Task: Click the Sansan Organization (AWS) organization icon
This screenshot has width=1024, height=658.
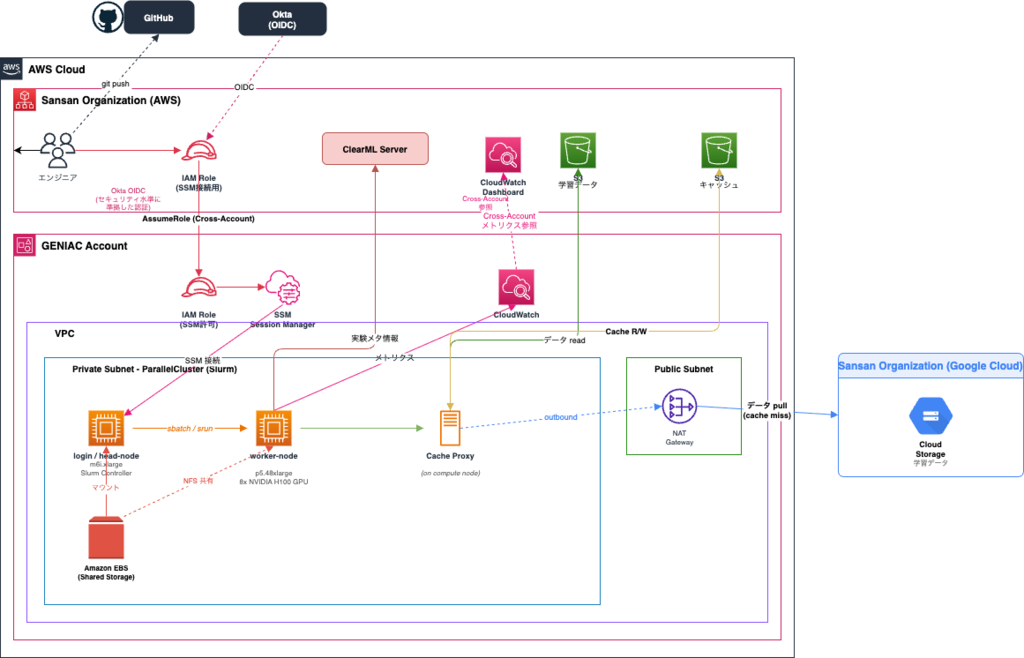Action: pyautogui.click(x=25, y=100)
